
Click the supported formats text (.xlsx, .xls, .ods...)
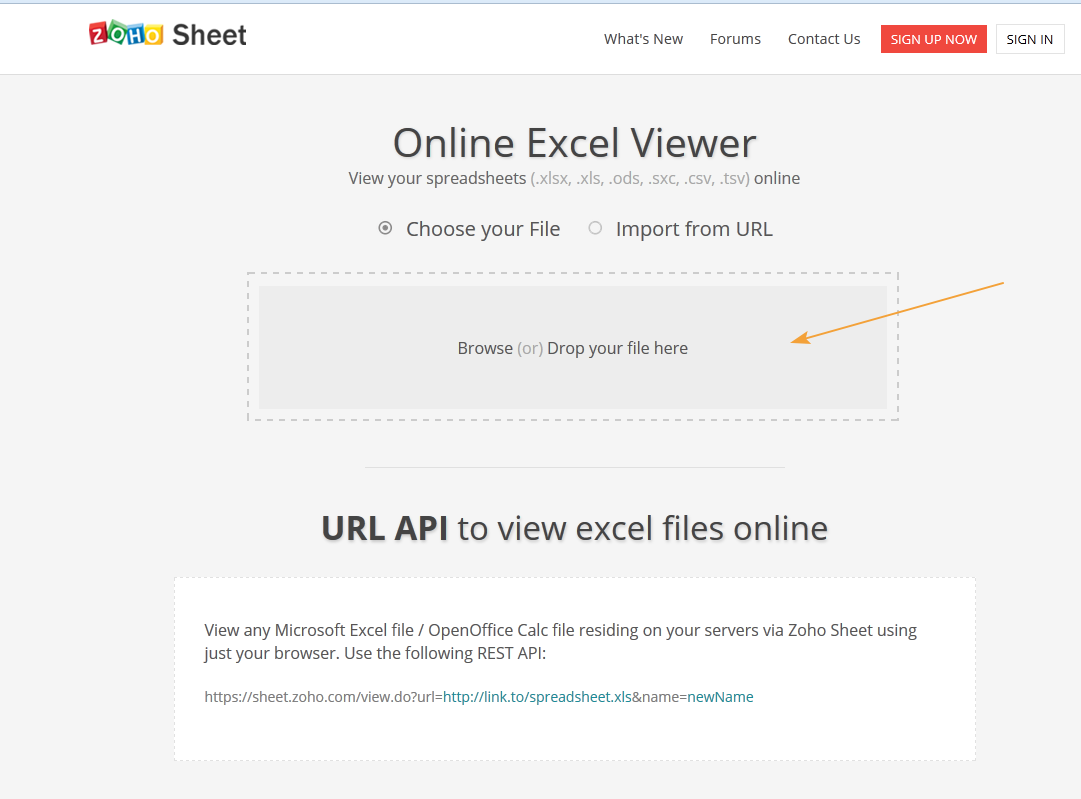[x=640, y=179]
